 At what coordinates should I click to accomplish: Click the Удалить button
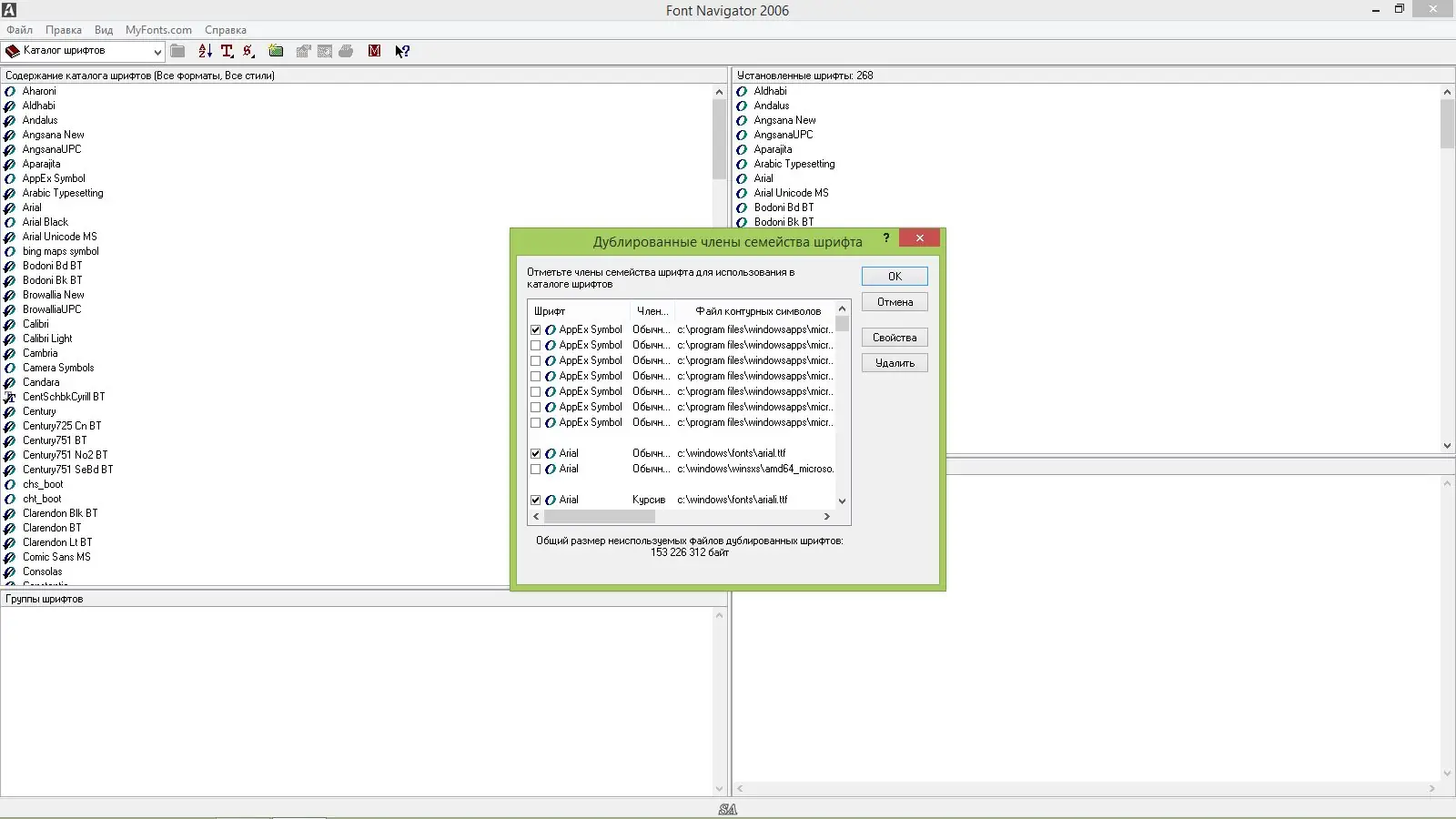[x=895, y=363]
